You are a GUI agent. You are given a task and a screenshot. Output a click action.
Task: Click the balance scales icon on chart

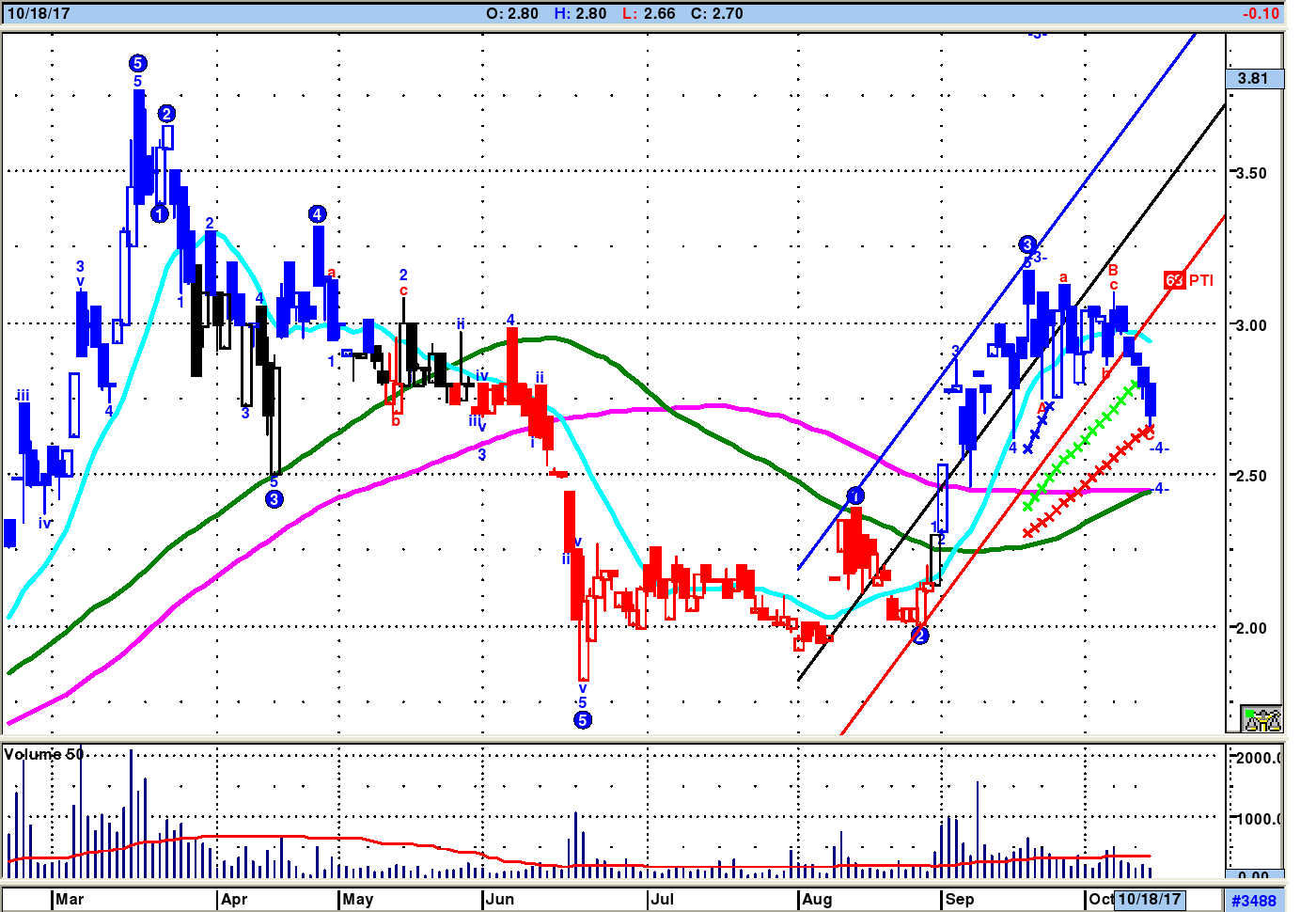[1261, 718]
